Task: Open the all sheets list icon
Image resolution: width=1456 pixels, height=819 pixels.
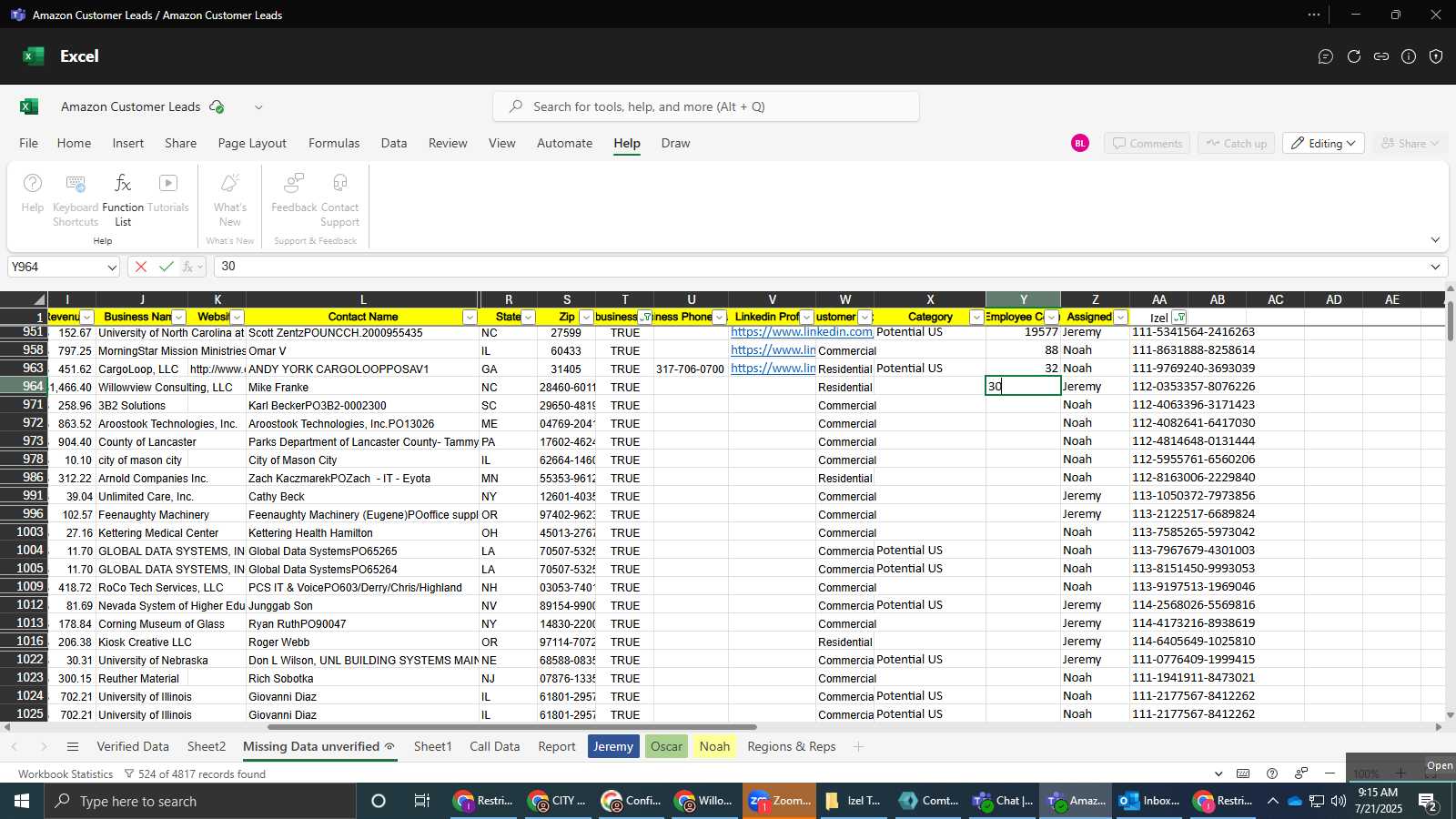Action: [x=73, y=747]
